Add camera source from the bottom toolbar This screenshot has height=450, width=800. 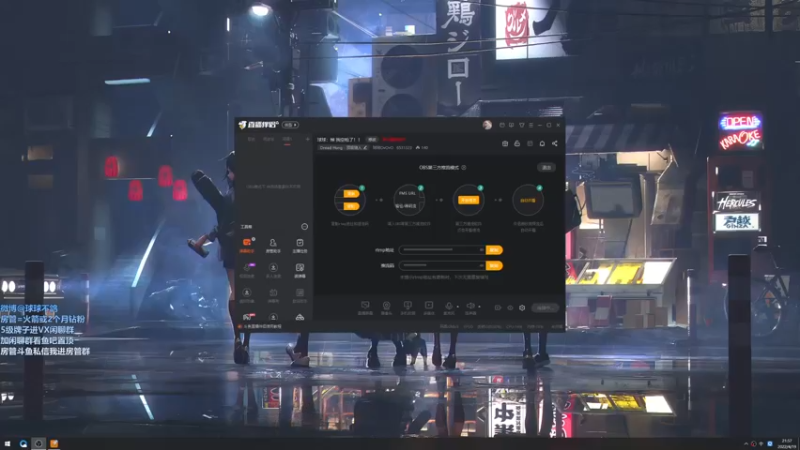[x=386, y=308]
